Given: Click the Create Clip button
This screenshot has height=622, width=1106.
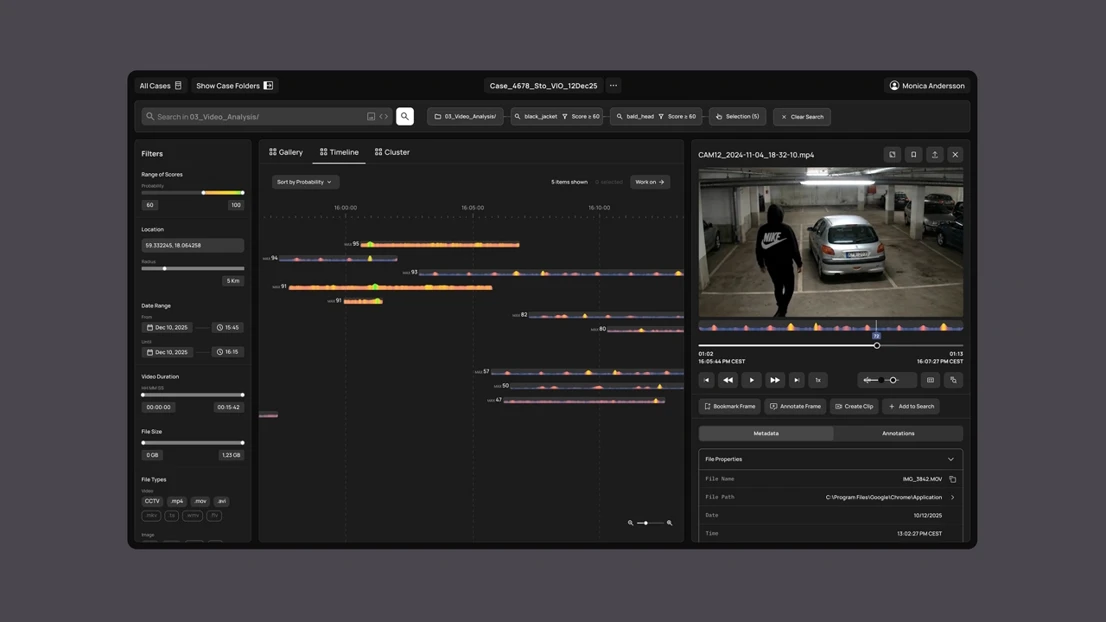Looking at the screenshot, I should (x=854, y=406).
